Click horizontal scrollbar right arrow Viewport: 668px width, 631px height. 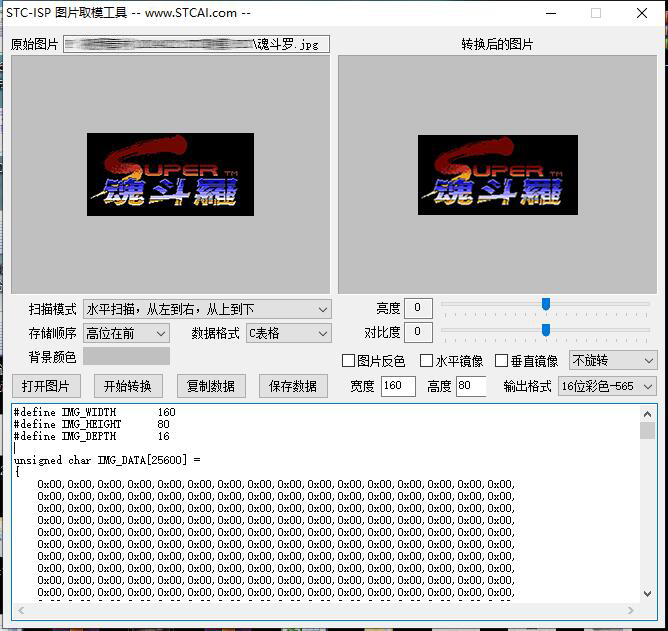[631, 611]
